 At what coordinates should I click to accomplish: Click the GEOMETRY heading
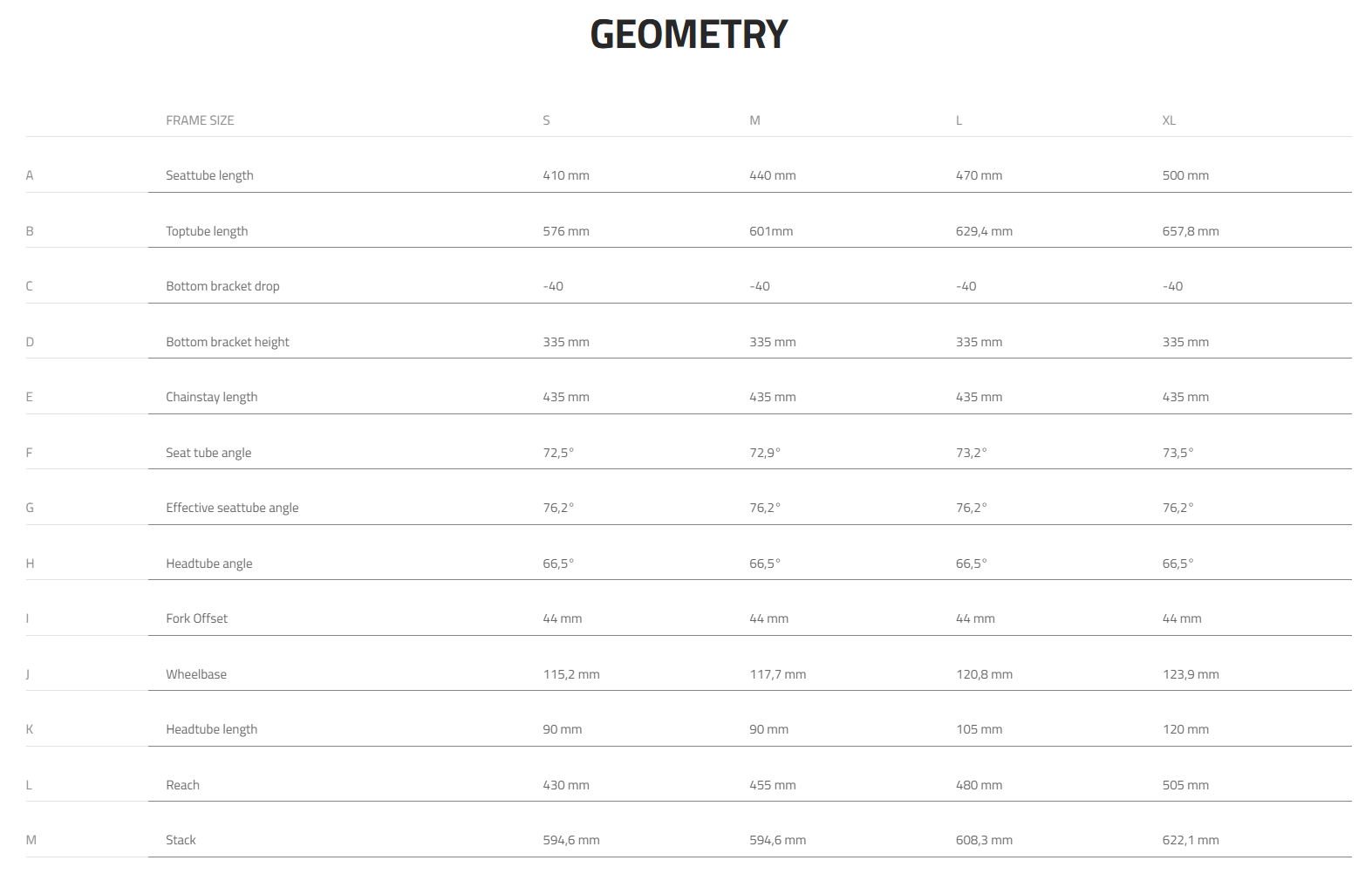click(x=688, y=35)
